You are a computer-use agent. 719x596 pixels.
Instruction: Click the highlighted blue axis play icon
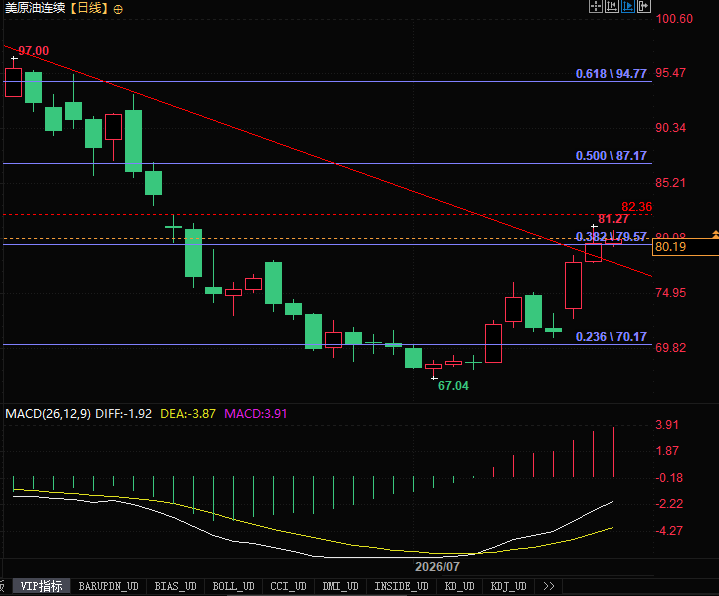[x=628, y=6]
